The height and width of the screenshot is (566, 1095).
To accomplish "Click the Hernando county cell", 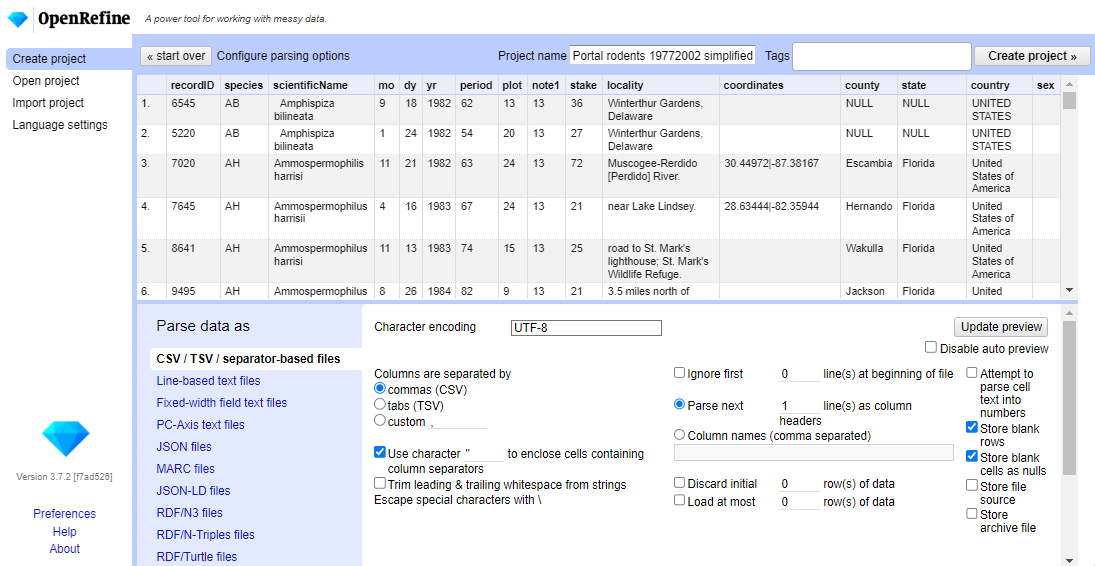I will click(x=868, y=219).
